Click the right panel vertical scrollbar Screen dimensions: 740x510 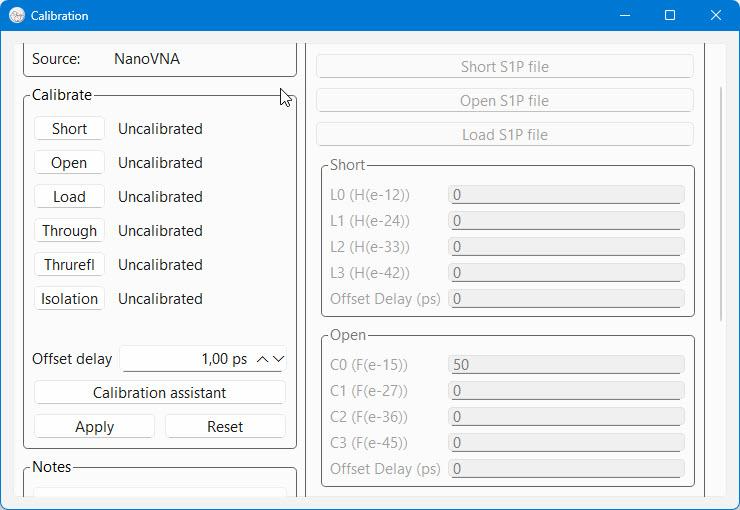point(721,204)
